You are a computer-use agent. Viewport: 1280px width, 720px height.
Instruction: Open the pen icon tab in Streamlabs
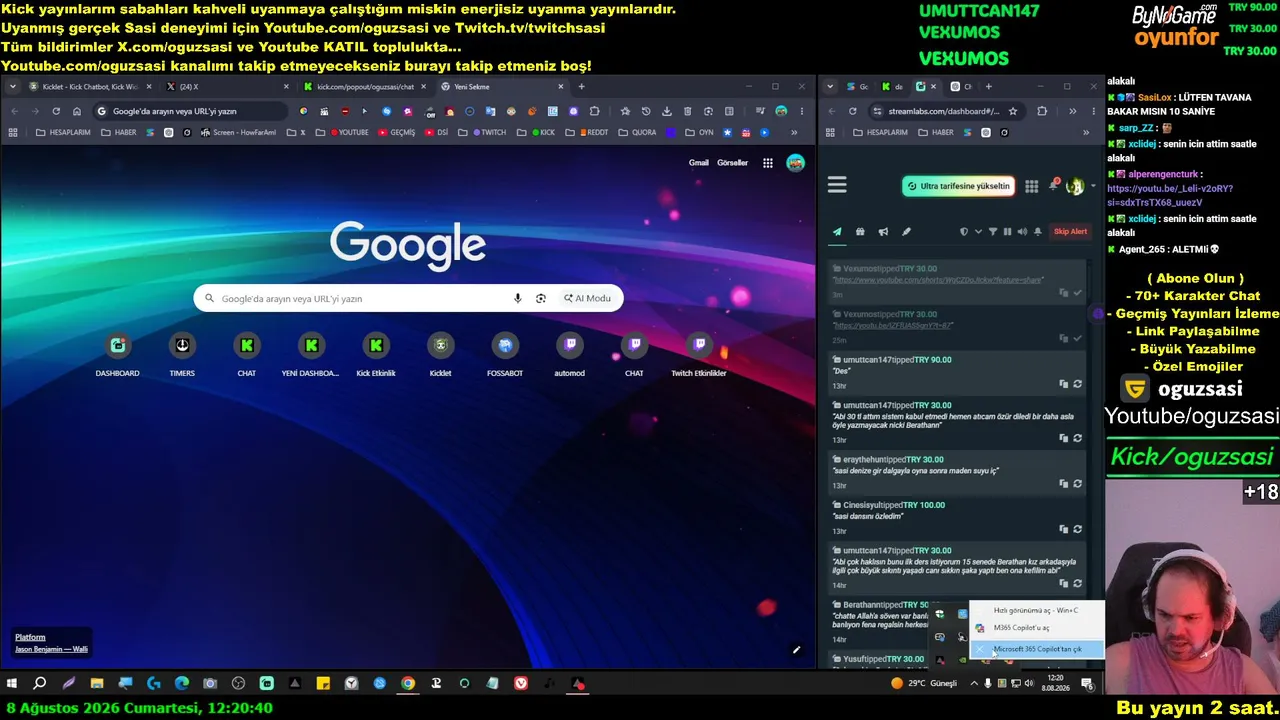click(x=906, y=232)
